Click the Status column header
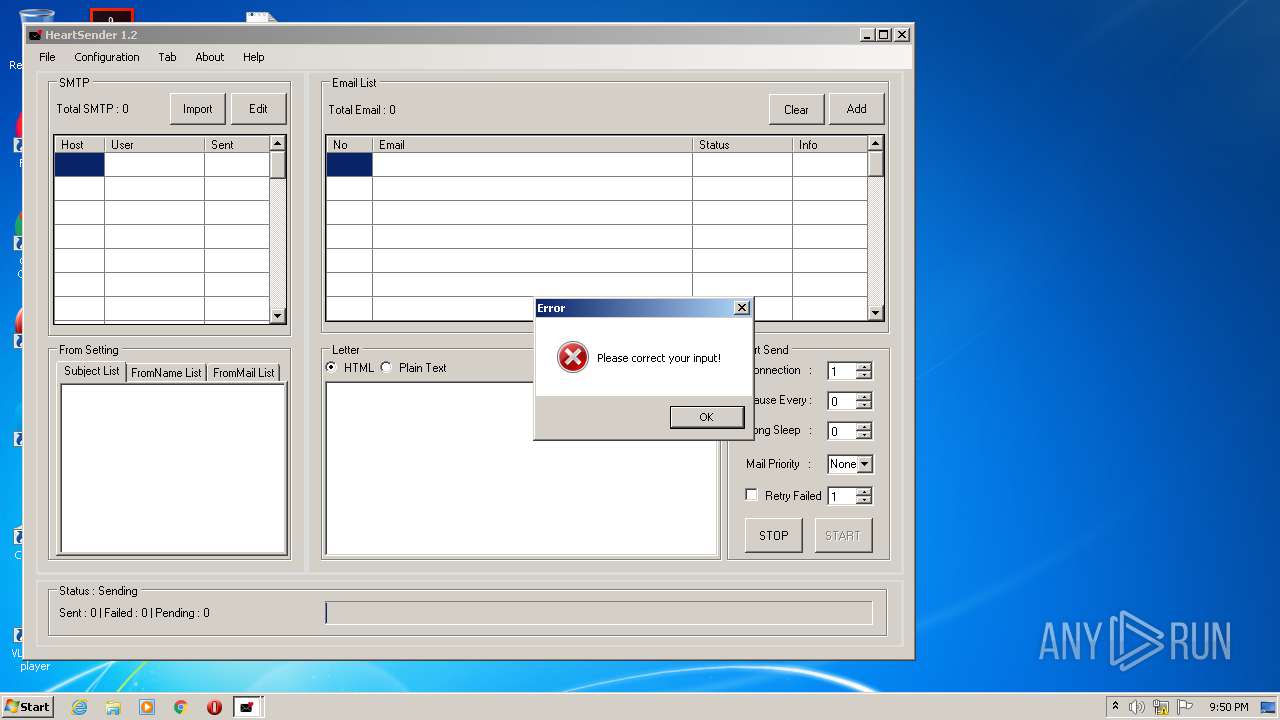This screenshot has width=1280, height=720. coord(742,145)
